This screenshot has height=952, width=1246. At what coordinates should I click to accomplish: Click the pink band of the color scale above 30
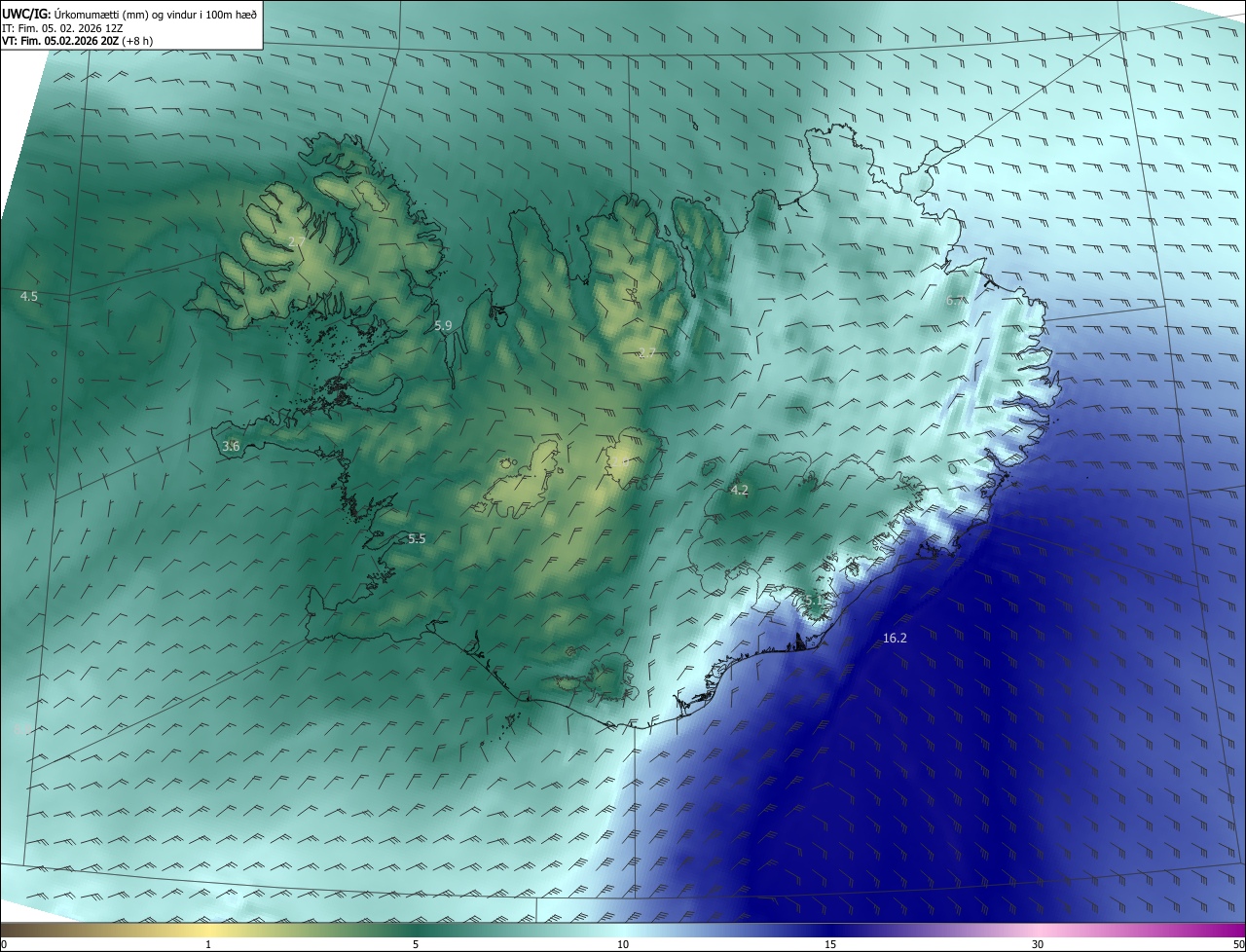pos(1038,931)
